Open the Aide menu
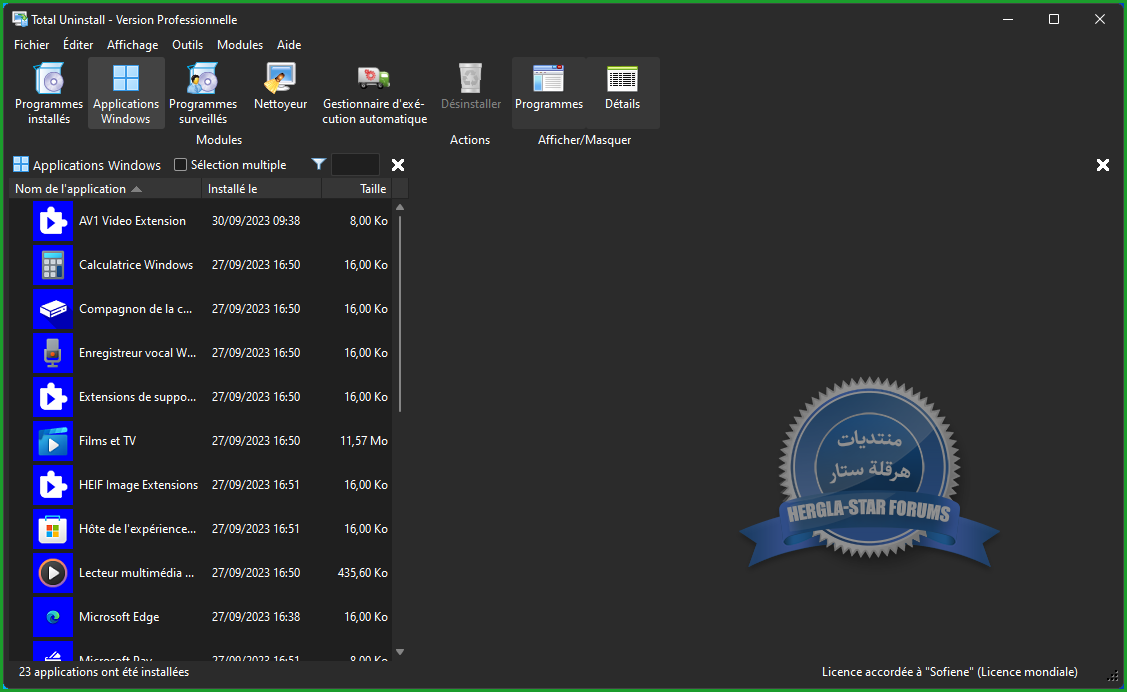This screenshot has height=692, width=1127. pos(289,45)
